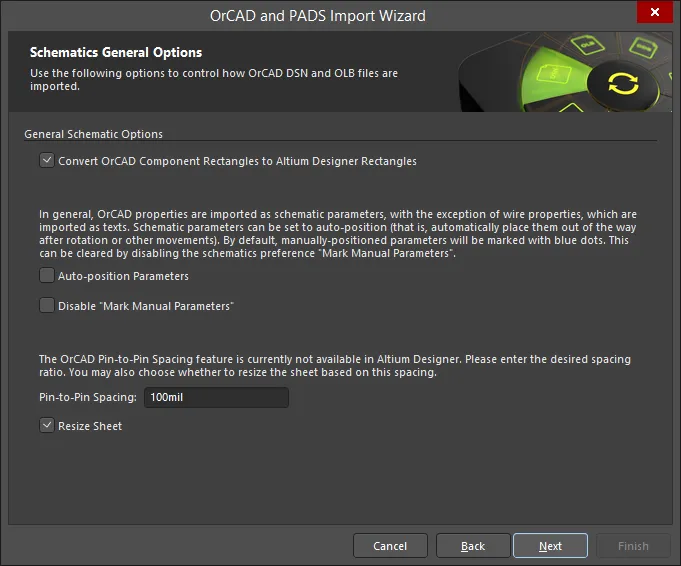Proceed with the Next button
Viewport: 681px width, 566px height.
coord(550,546)
